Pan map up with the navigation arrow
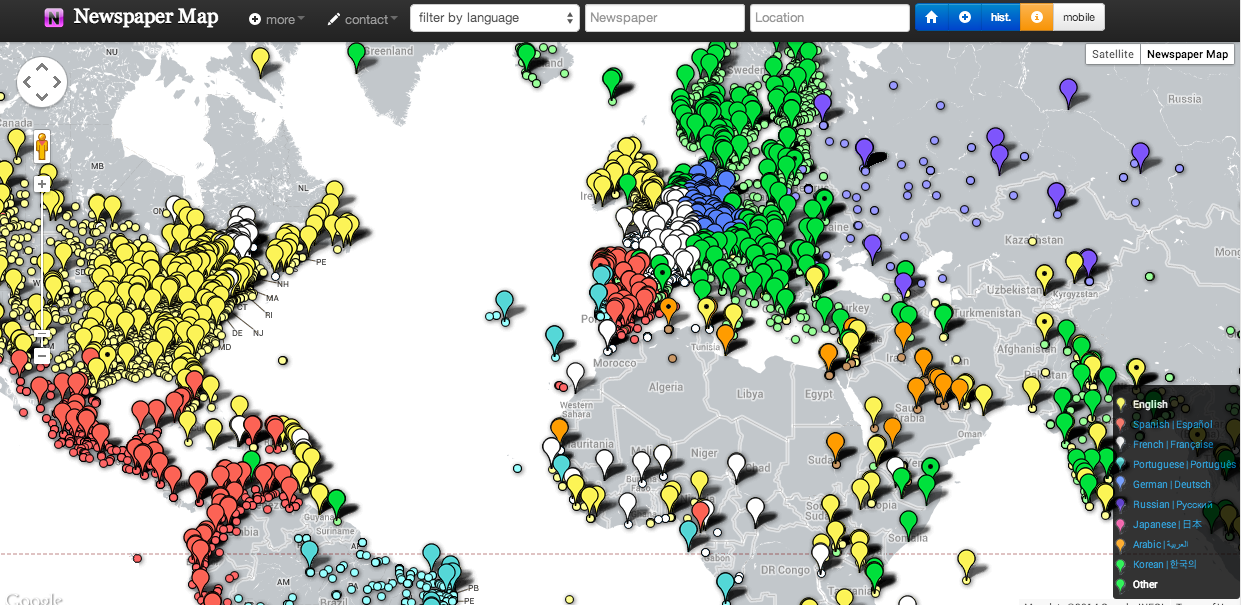Viewport: 1241px width, 605px height. pyautogui.click(x=42, y=68)
